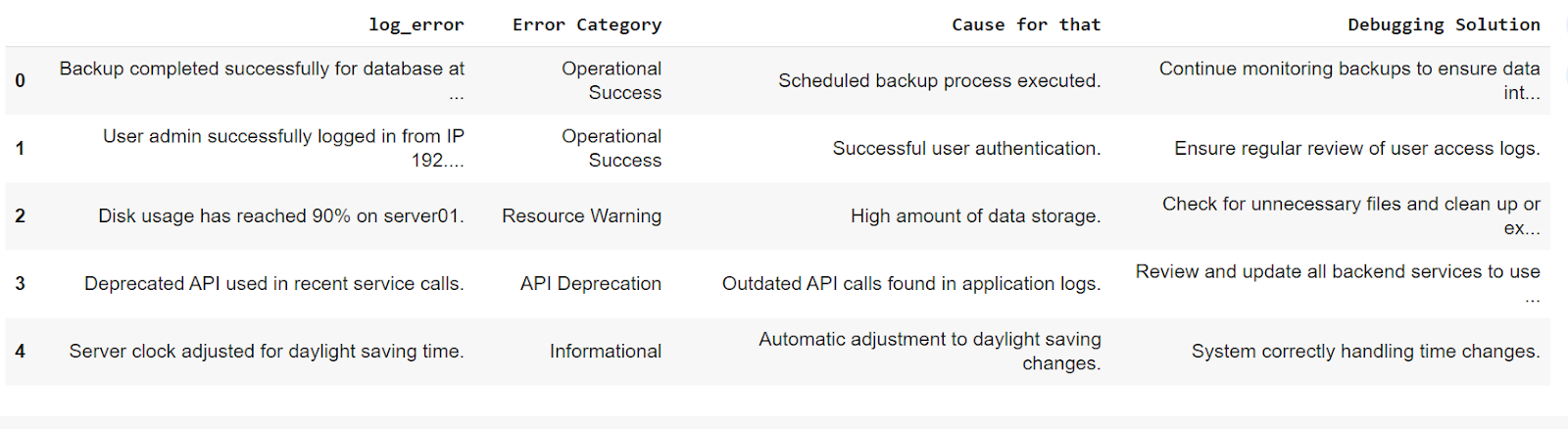
Task: Click the Deprecated API used in recent calls cell
Action: tap(274, 283)
